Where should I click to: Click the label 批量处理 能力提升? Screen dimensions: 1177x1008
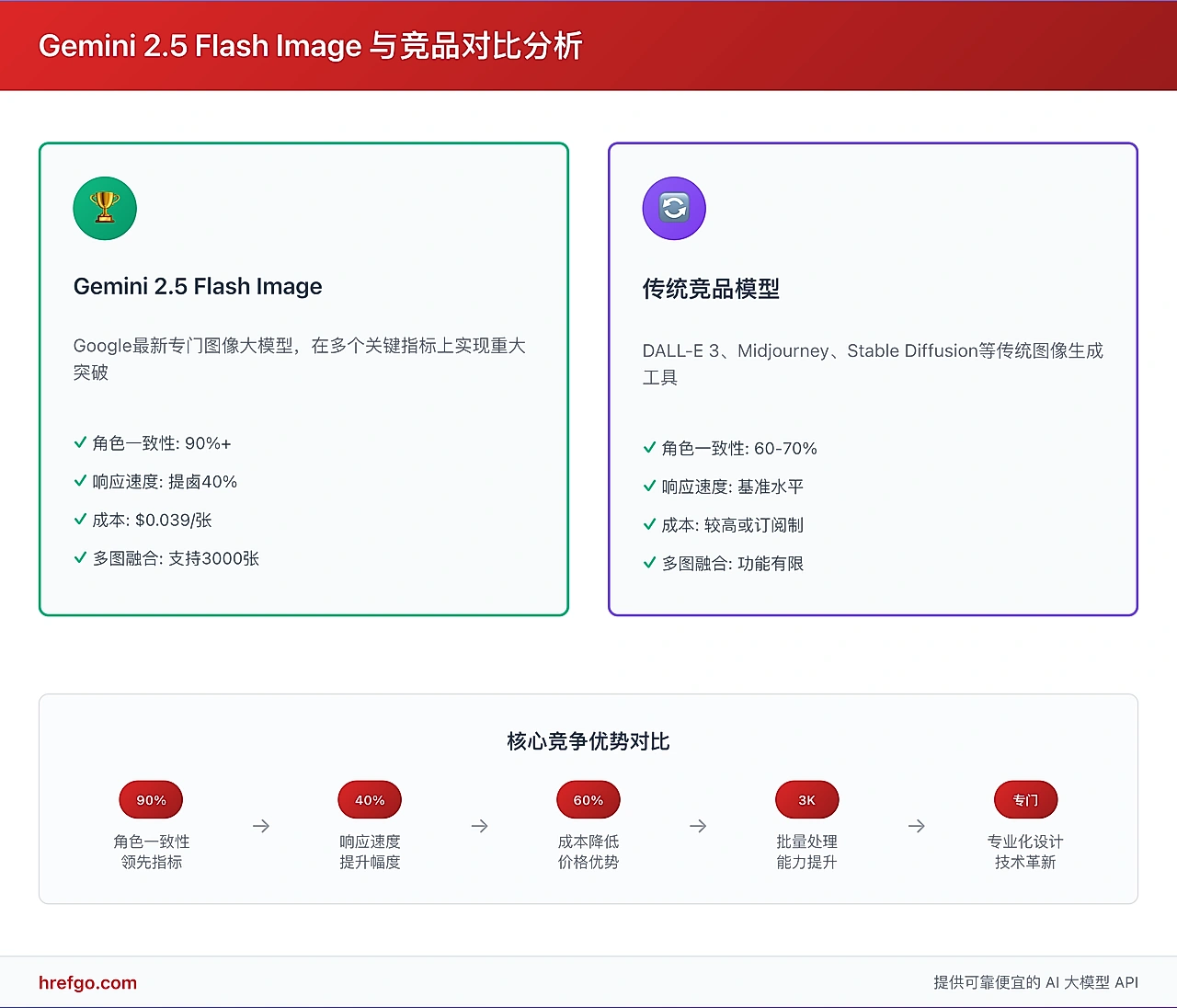coord(806,852)
